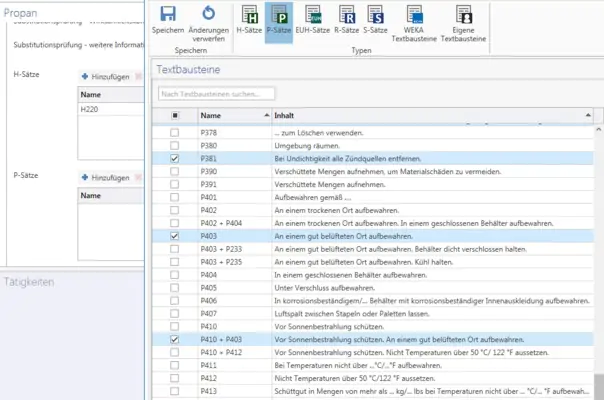The image size is (604, 400).
Task: Click the Textbausteine search field
Action: coord(216,94)
